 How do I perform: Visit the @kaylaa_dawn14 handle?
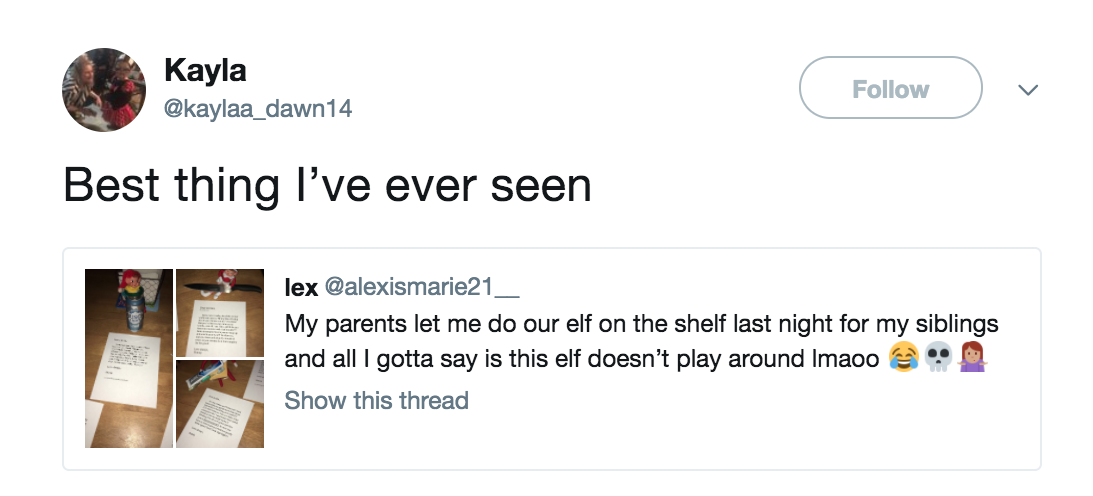(257, 108)
